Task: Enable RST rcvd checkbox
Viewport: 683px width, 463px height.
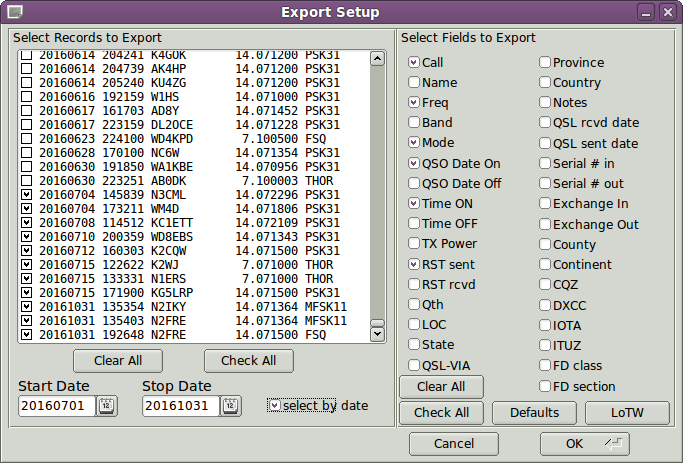Action: (414, 284)
